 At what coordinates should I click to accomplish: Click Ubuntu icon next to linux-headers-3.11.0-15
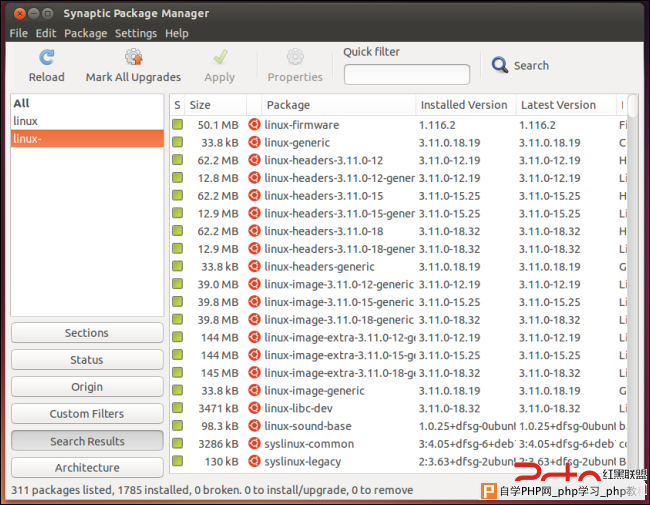(254, 195)
